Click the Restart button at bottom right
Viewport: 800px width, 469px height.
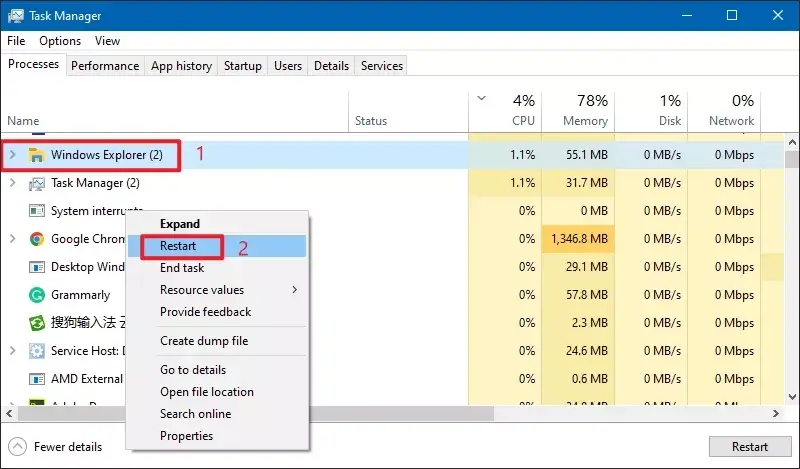point(749,447)
